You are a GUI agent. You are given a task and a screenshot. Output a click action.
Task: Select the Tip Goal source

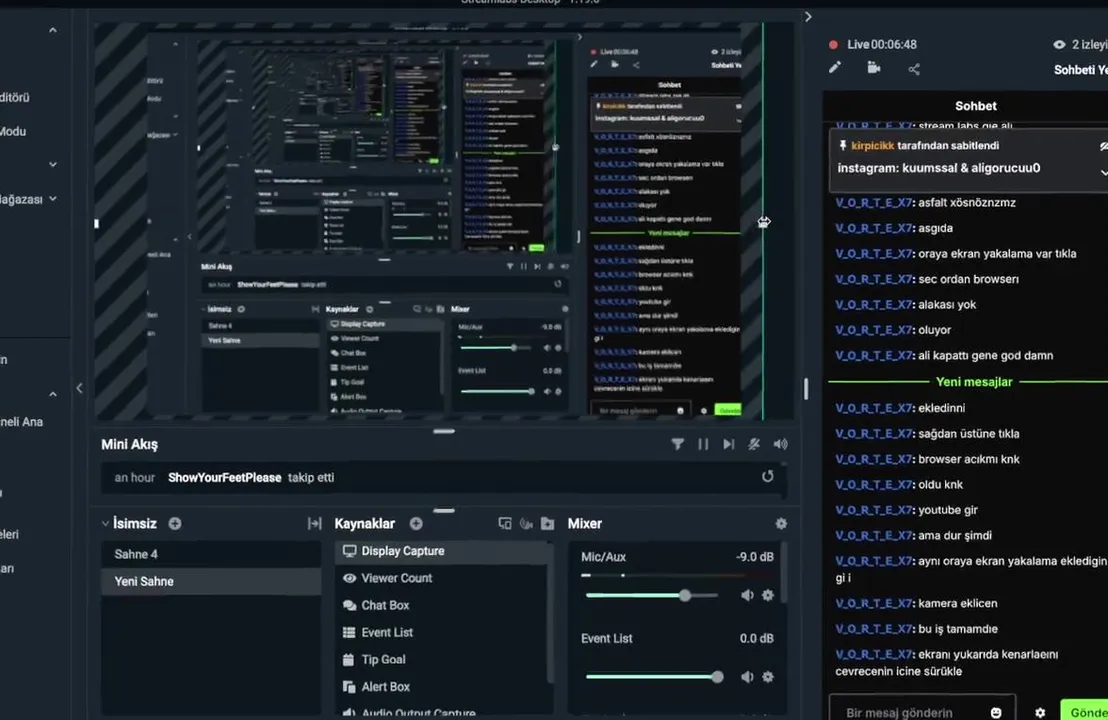tap(442, 659)
